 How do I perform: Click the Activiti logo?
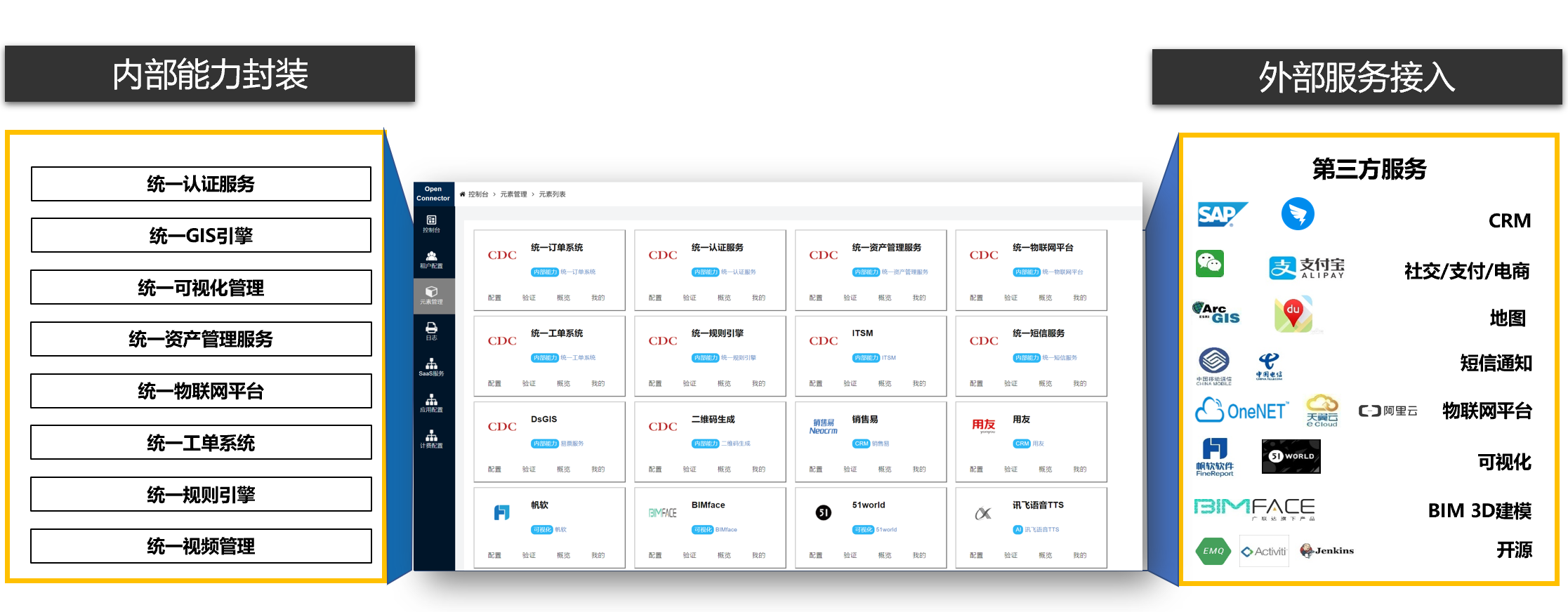coord(1264,552)
